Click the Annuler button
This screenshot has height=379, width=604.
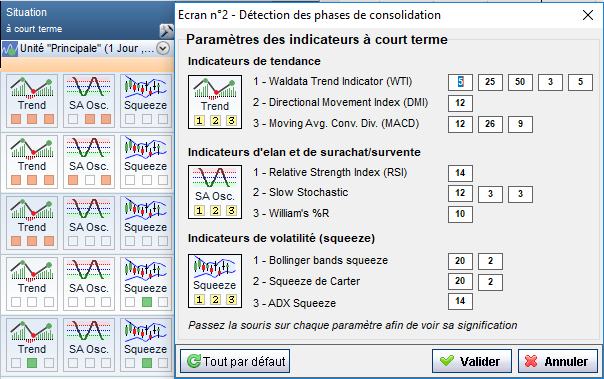tap(558, 361)
